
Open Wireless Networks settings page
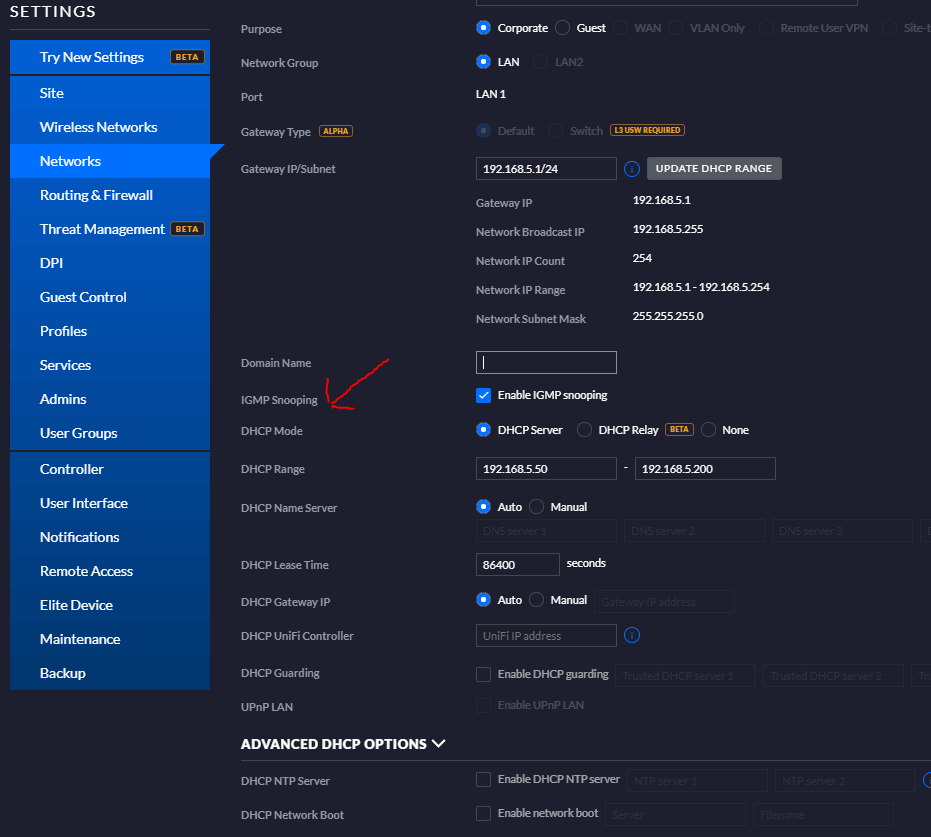coord(98,127)
